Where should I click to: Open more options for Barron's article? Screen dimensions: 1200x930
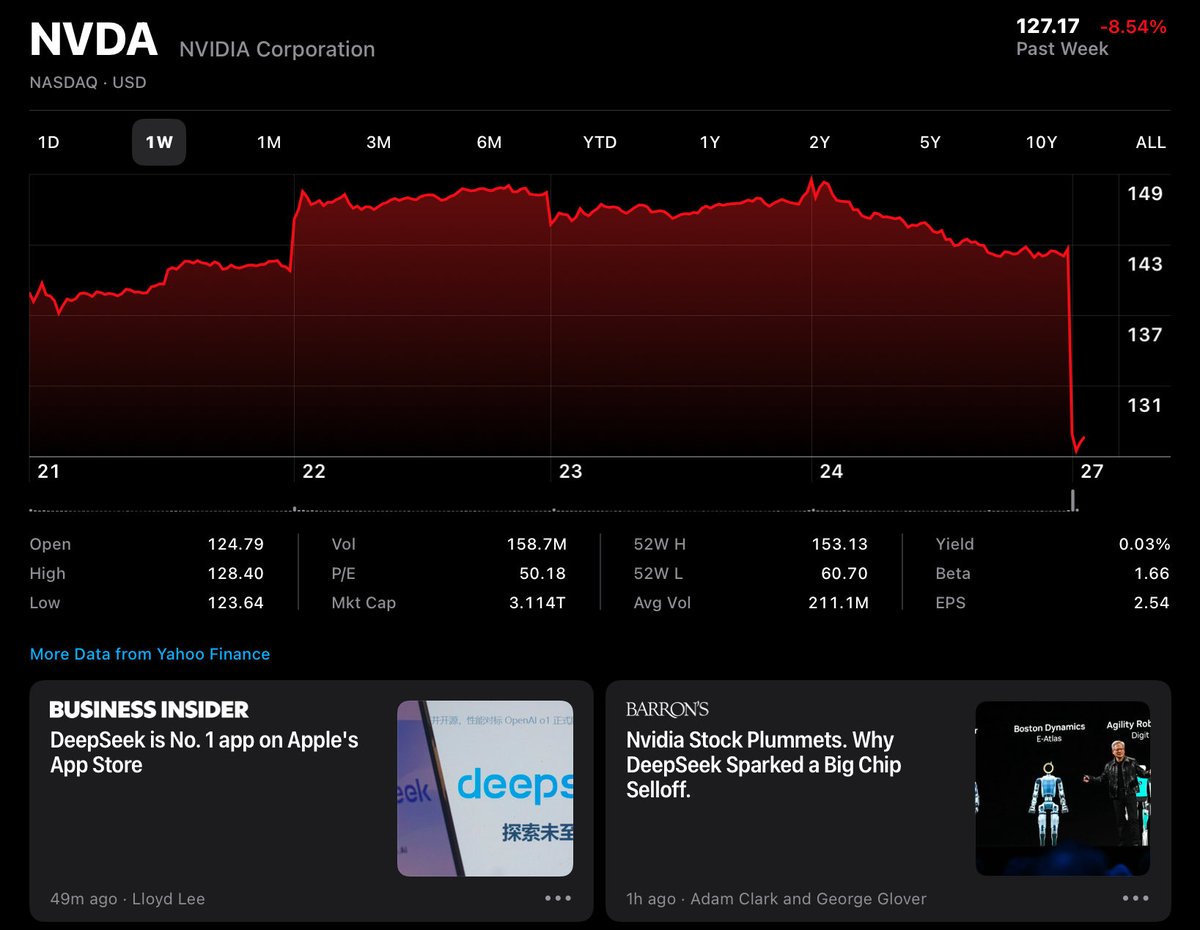click(x=1135, y=898)
